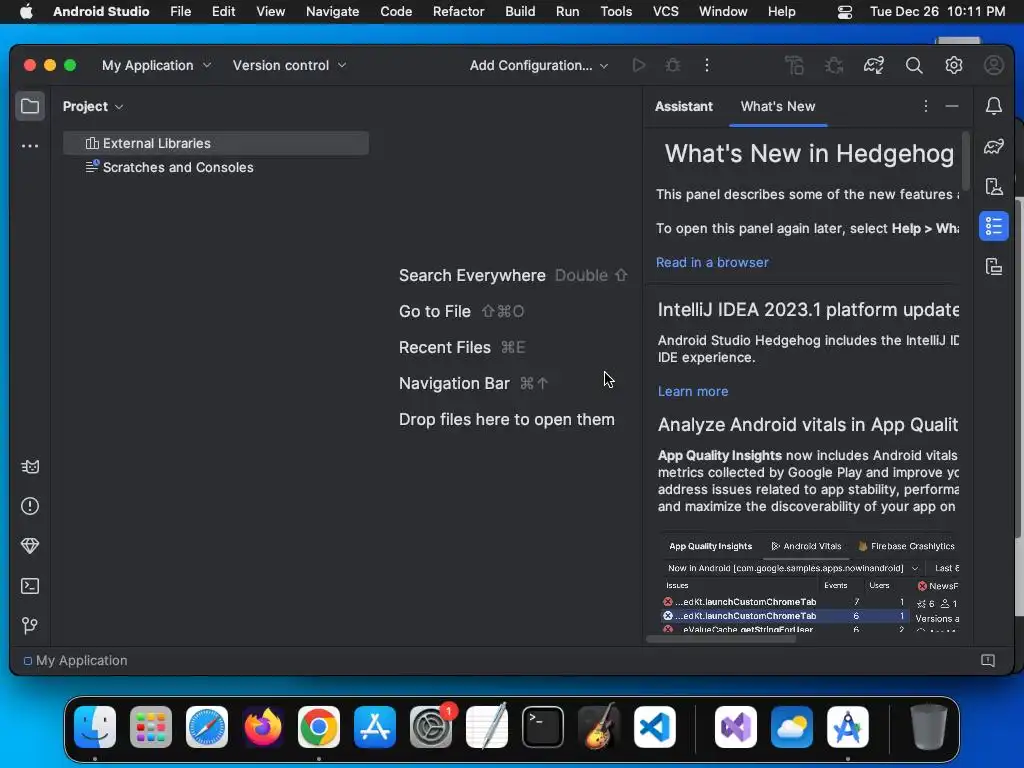This screenshot has width=1024, height=768.
Task: Open the Trash in the Dock
Action: coord(929,727)
